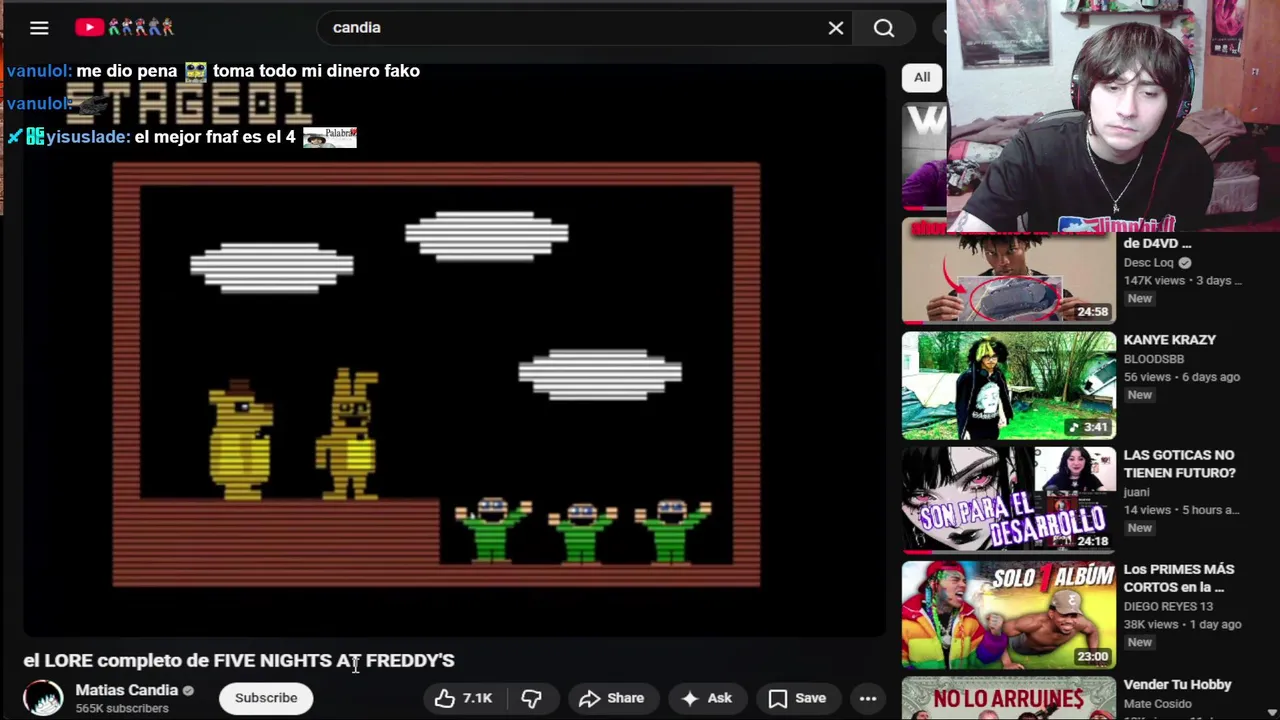Click the Desc Loq channel name
Image resolution: width=1280 pixels, height=720 pixels.
(1148, 263)
